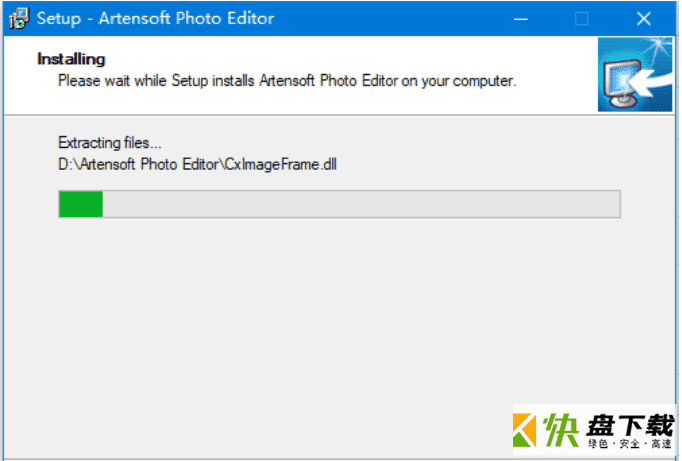Click the Setup installer icon in title bar
The width and height of the screenshot is (682, 461).
(19, 19)
